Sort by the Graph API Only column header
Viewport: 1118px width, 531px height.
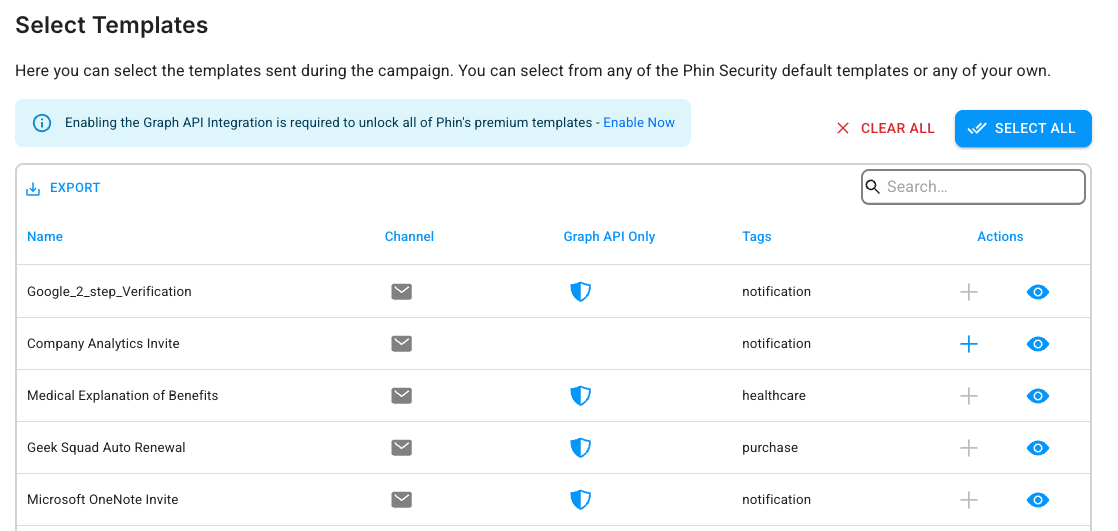[x=609, y=237]
